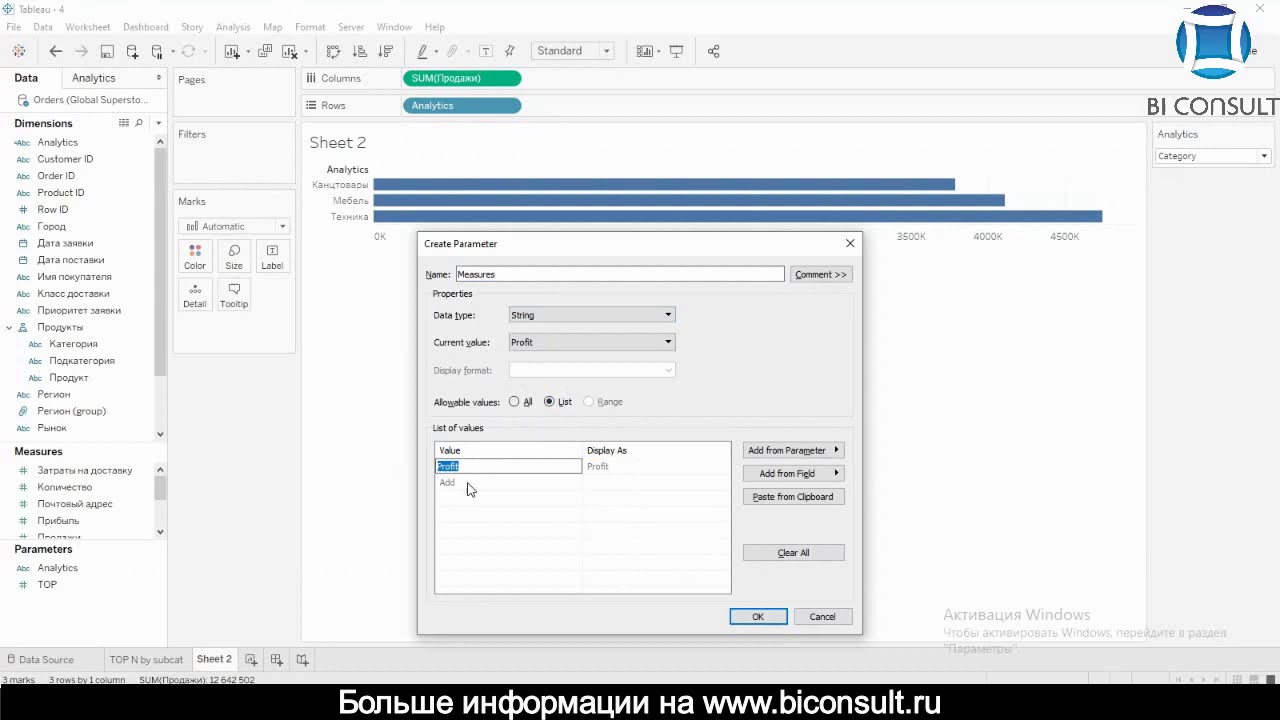Click the Show mark labels icon

[x=486, y=51]
